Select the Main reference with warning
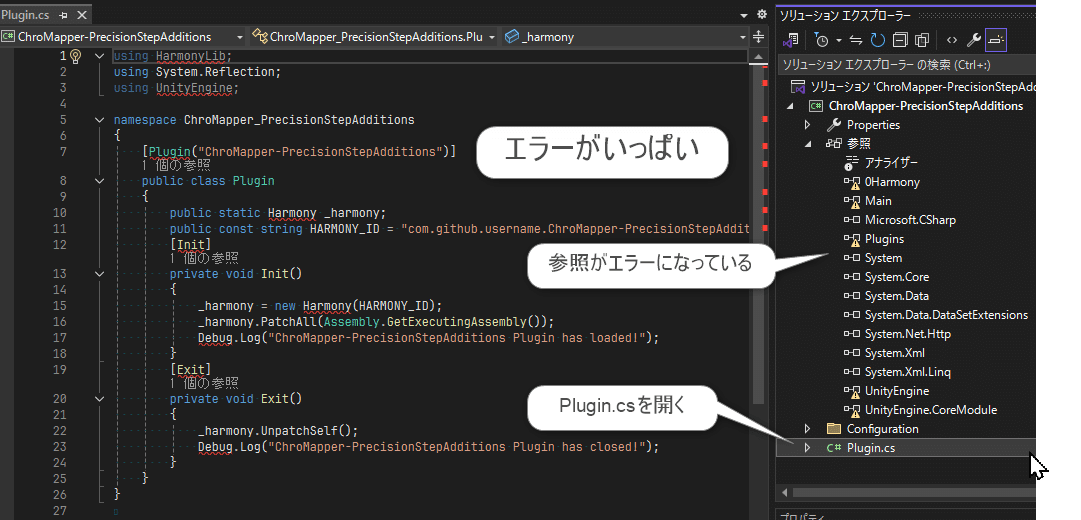1081x520 pixels. pos(878,201)
